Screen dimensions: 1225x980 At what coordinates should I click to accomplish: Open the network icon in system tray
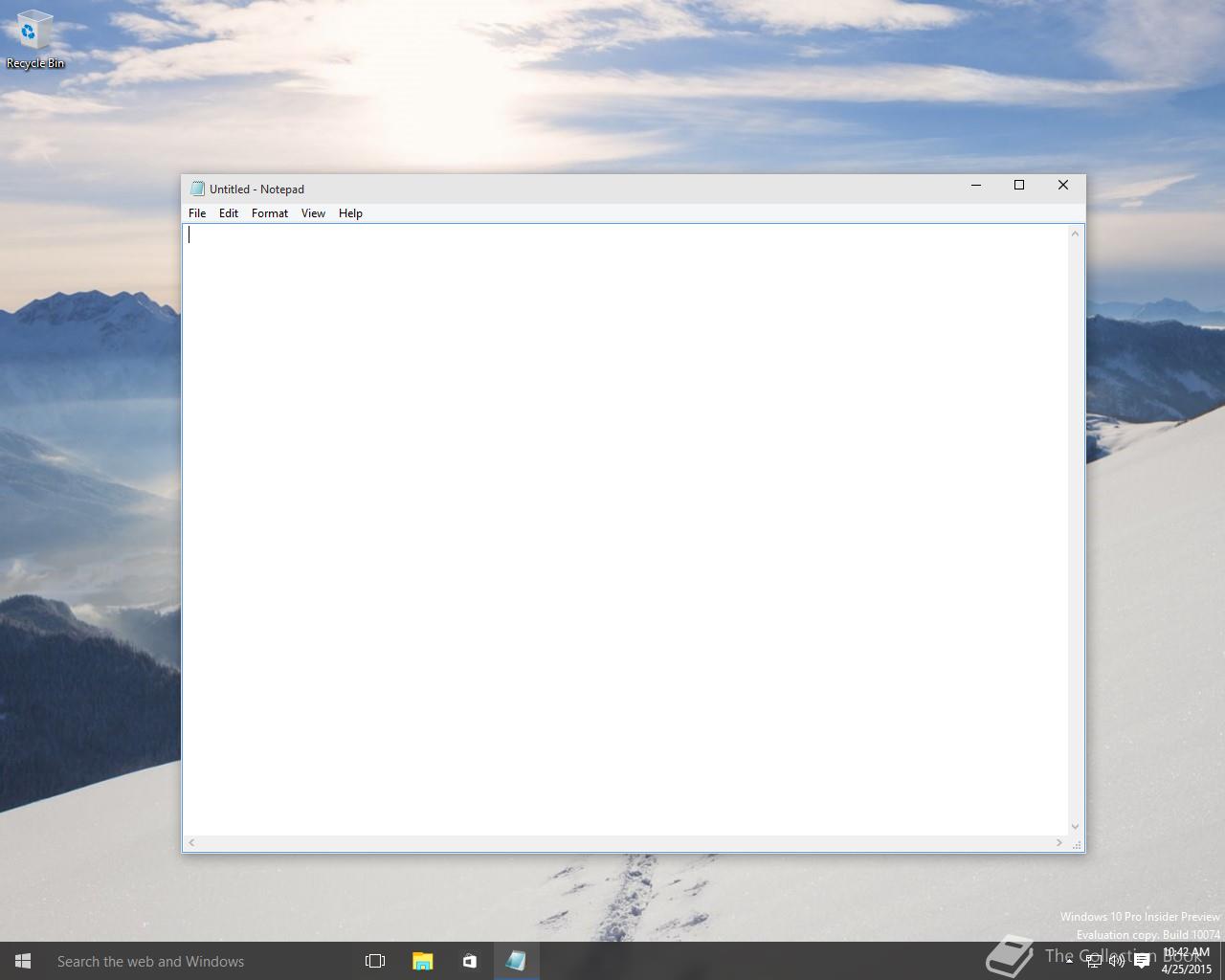[x=1093, y=961]
